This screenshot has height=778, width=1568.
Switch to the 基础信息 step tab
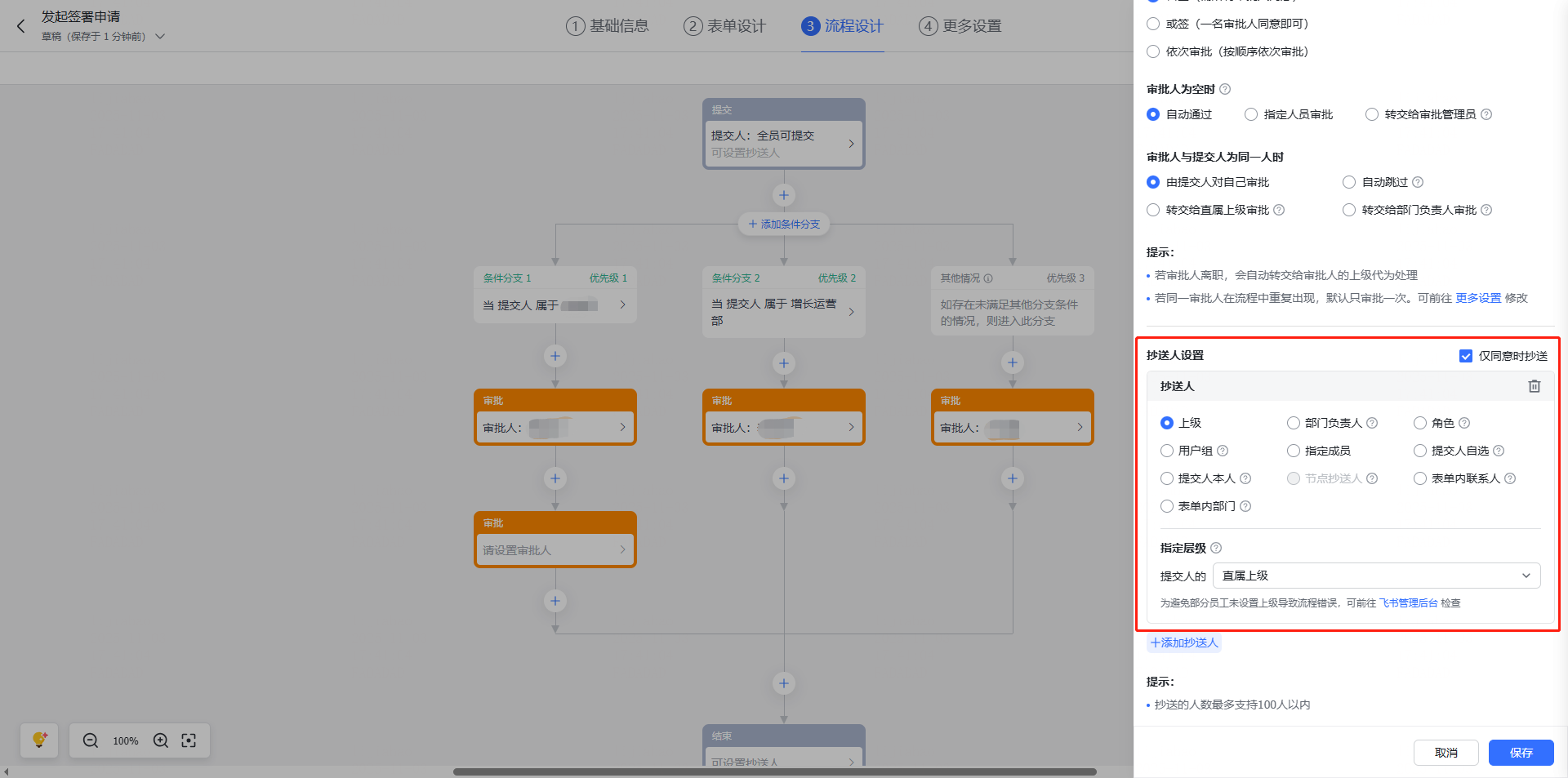click(608, 26)
